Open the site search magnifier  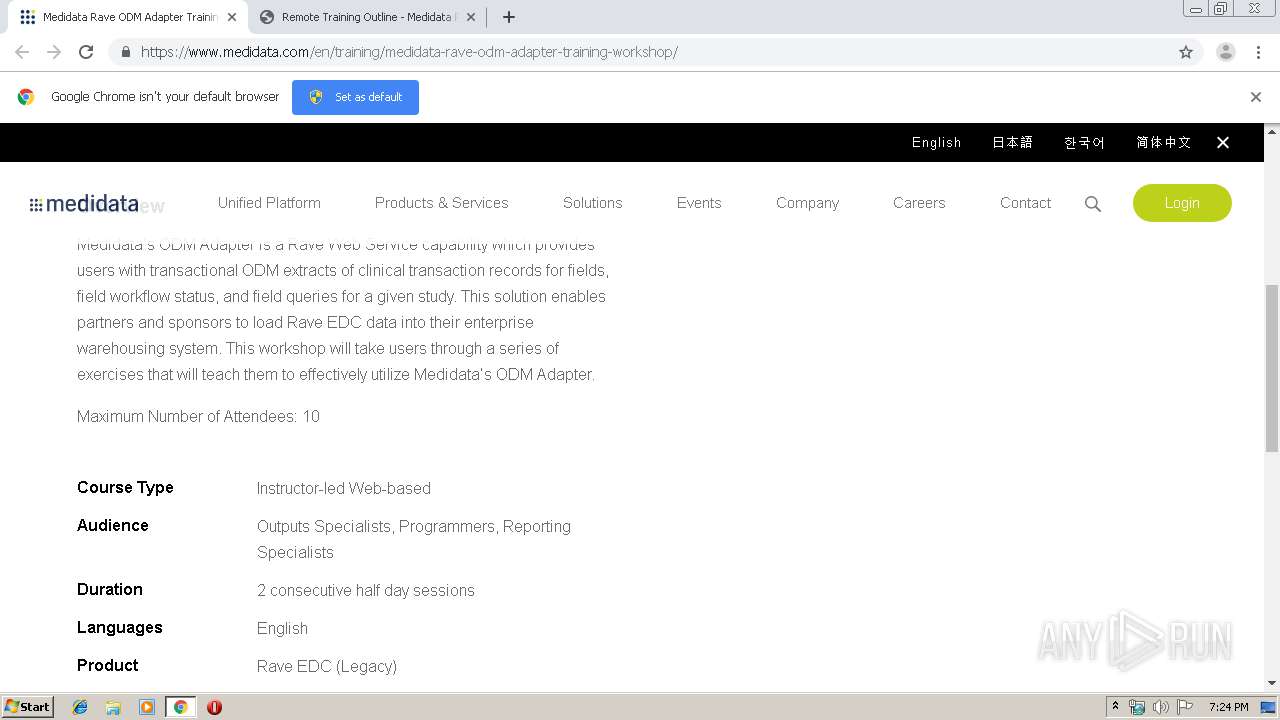click(x=1093, y=204)
